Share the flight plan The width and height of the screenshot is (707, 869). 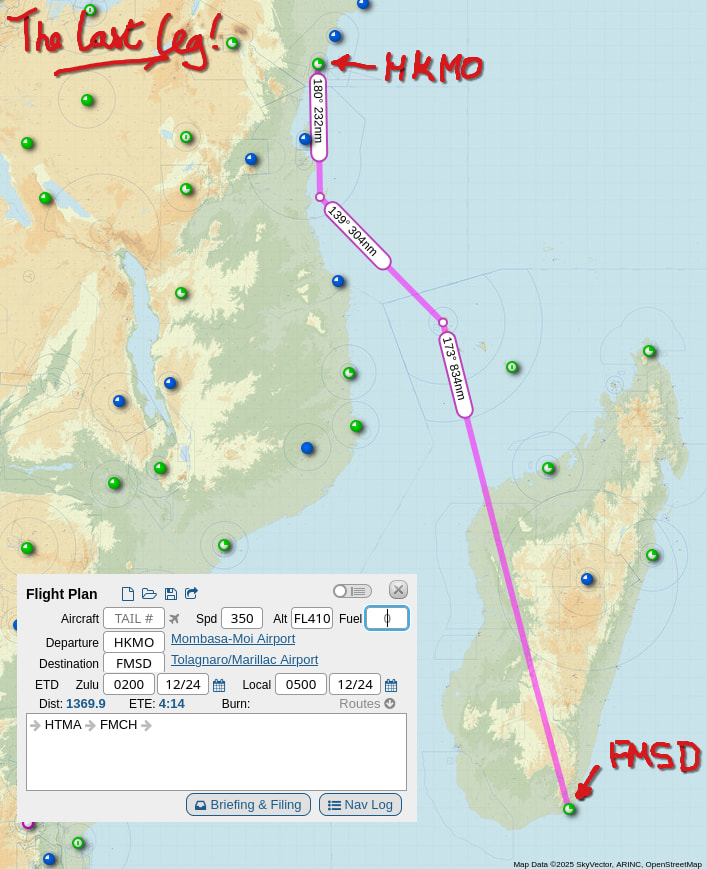192,594
